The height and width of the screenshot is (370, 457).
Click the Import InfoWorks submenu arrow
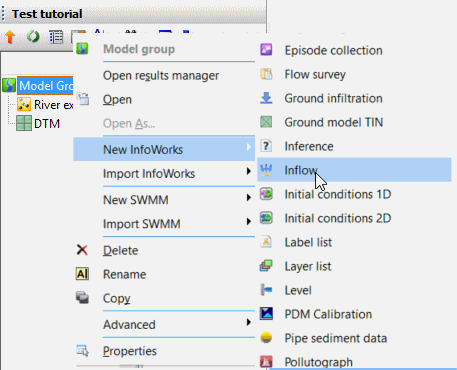249,171
